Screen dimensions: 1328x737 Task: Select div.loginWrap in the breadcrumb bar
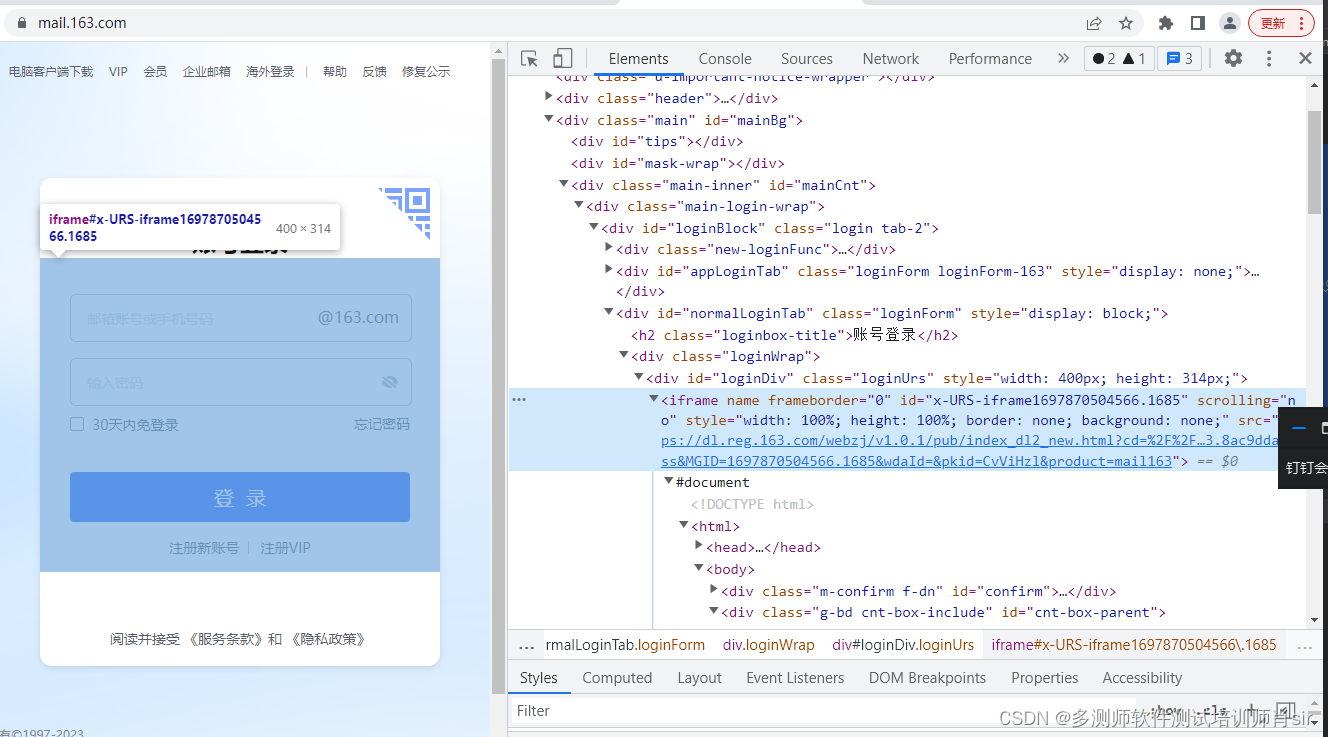[769, 645]
